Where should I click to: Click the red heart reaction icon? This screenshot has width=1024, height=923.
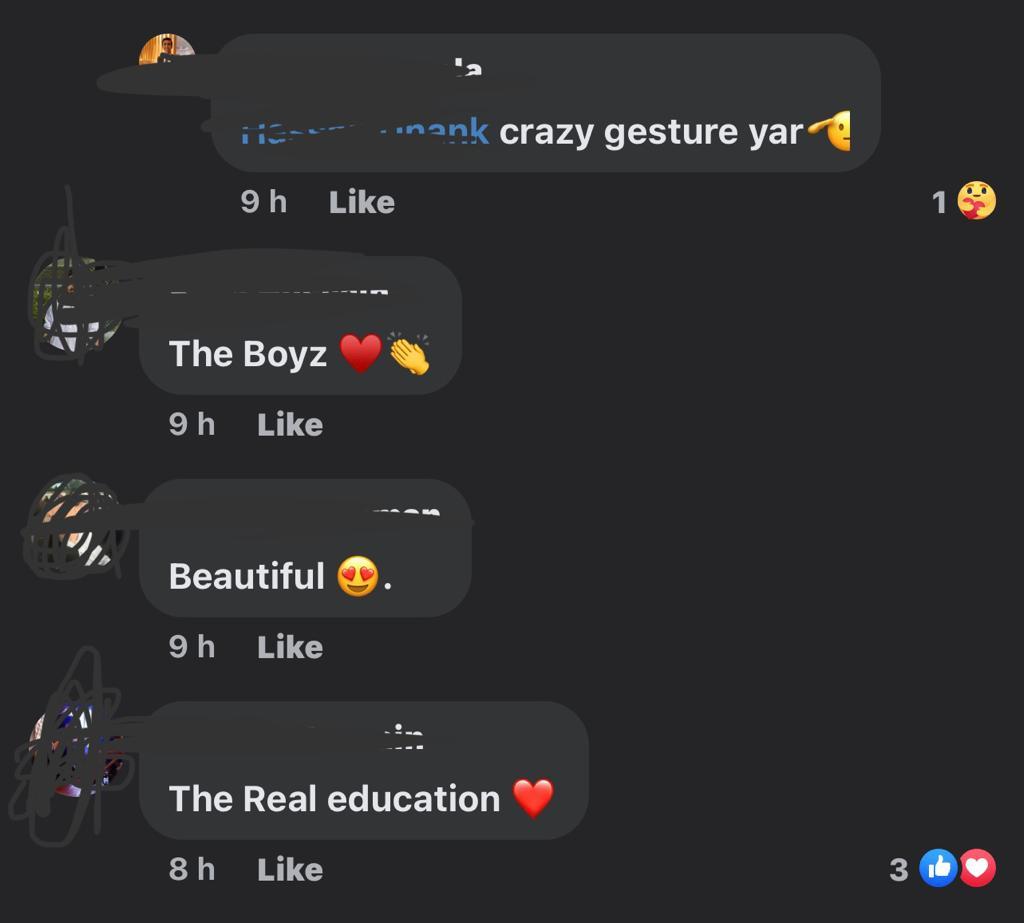click(977, 868)
